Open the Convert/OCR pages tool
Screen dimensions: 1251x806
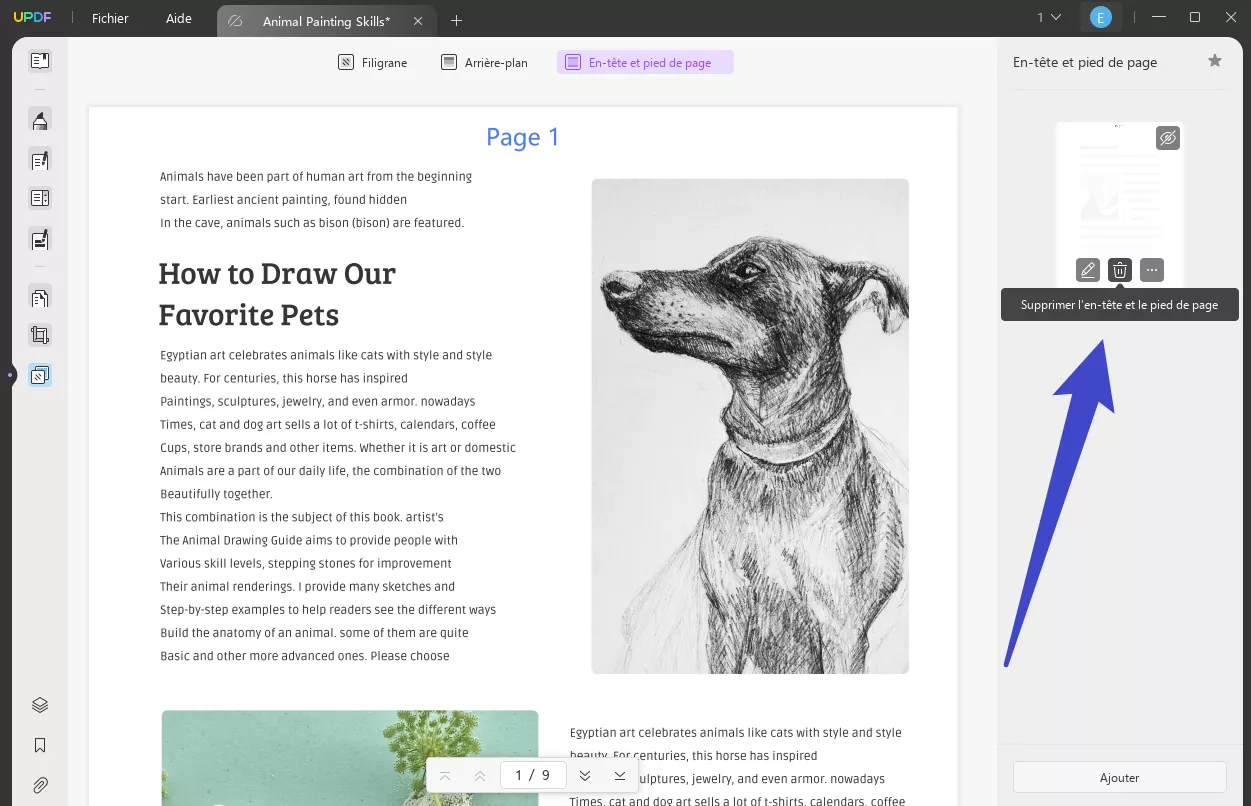pos(40,297)
